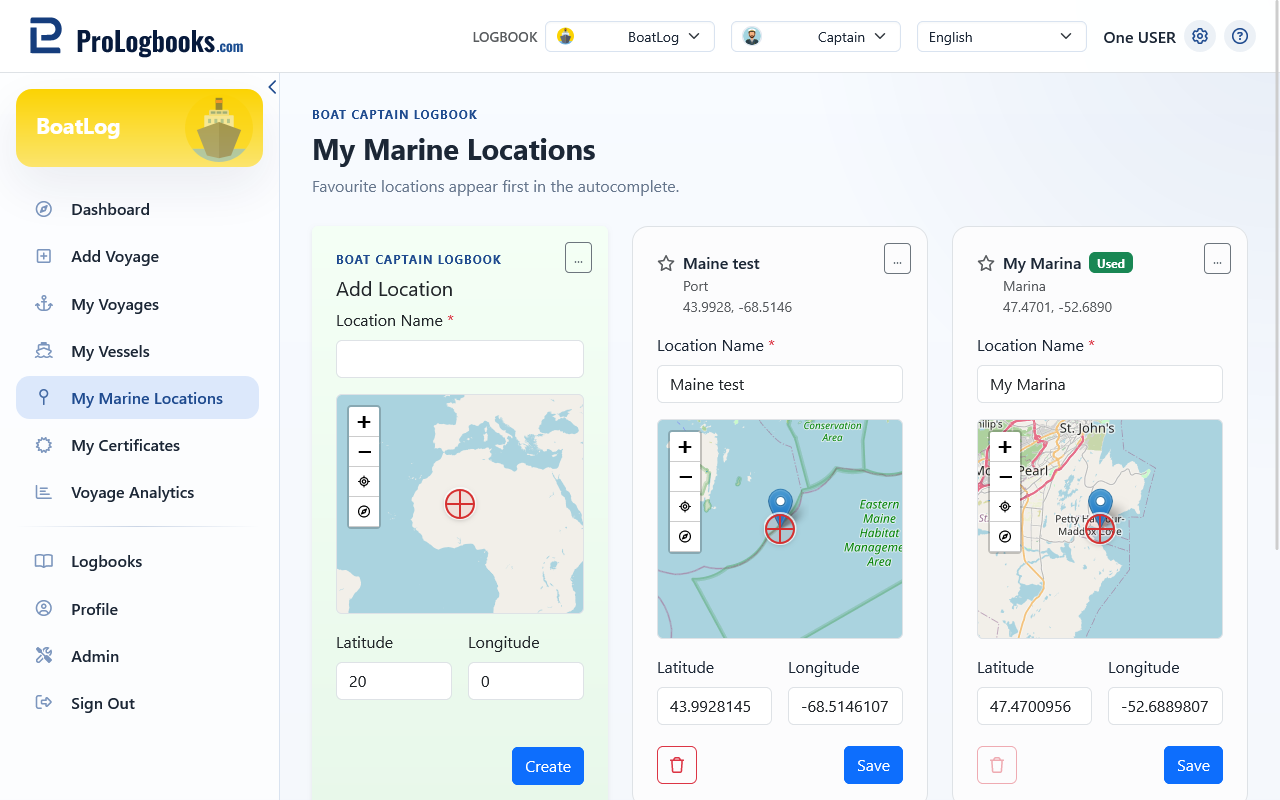The height and width of the screenshot is (800, 1280).
Task: Delete the Maine test location
Action: [x=677, y=765]
